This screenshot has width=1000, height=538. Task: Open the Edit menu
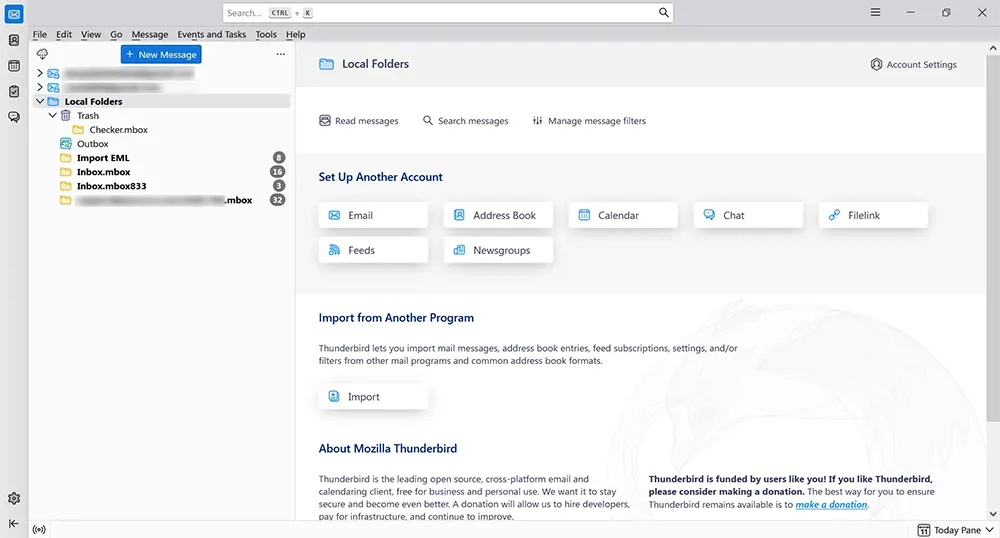point(64,34)
